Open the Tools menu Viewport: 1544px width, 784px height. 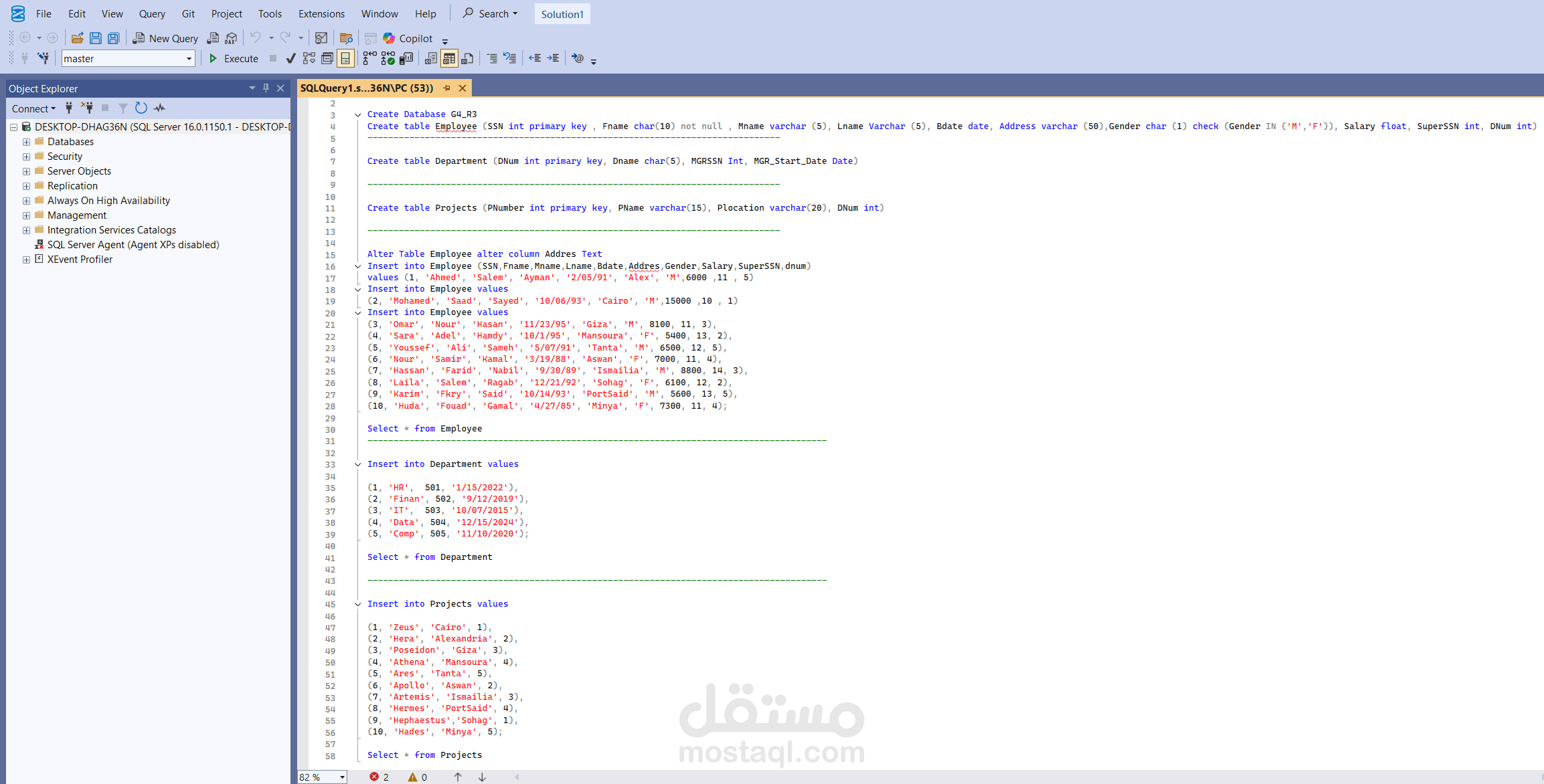click(270, 13)
